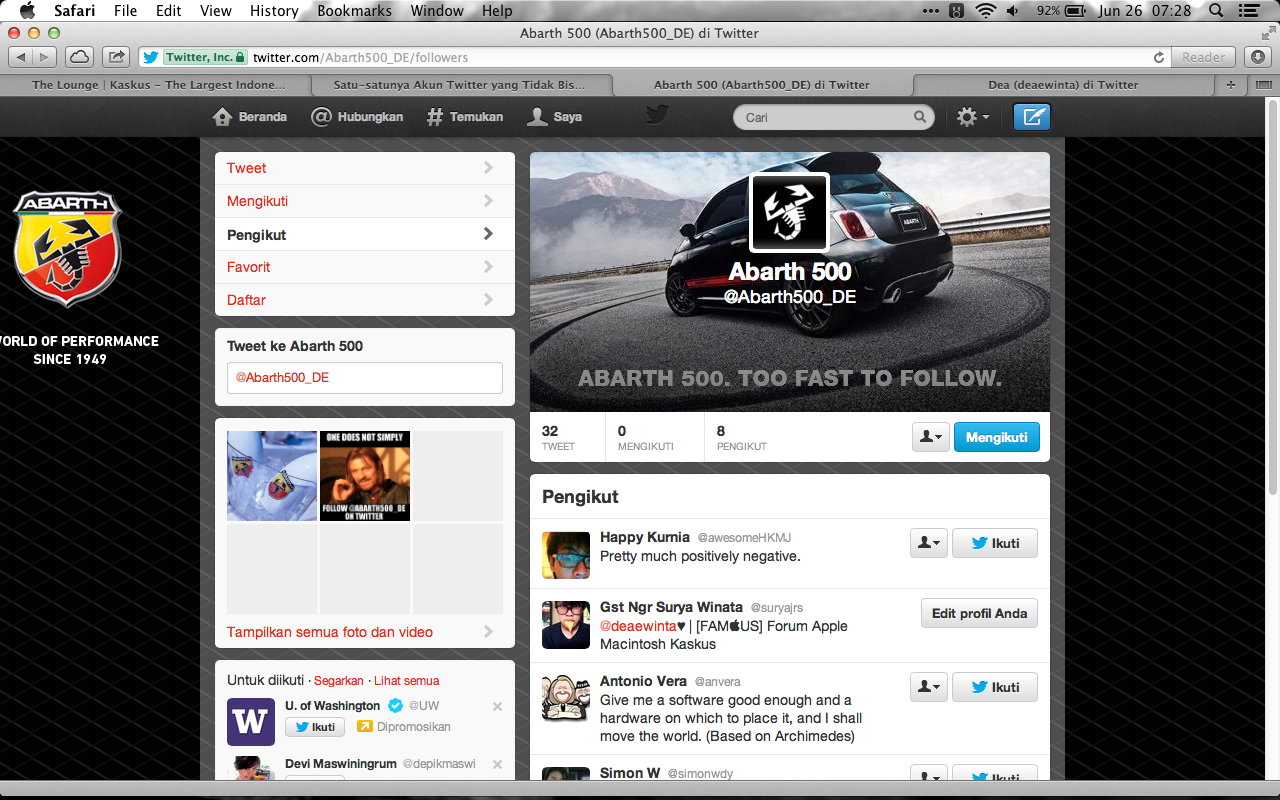Open the One Does Not Simply meme thumbnail
This screenshot has width=1280, height=800.
click(365, 476)
